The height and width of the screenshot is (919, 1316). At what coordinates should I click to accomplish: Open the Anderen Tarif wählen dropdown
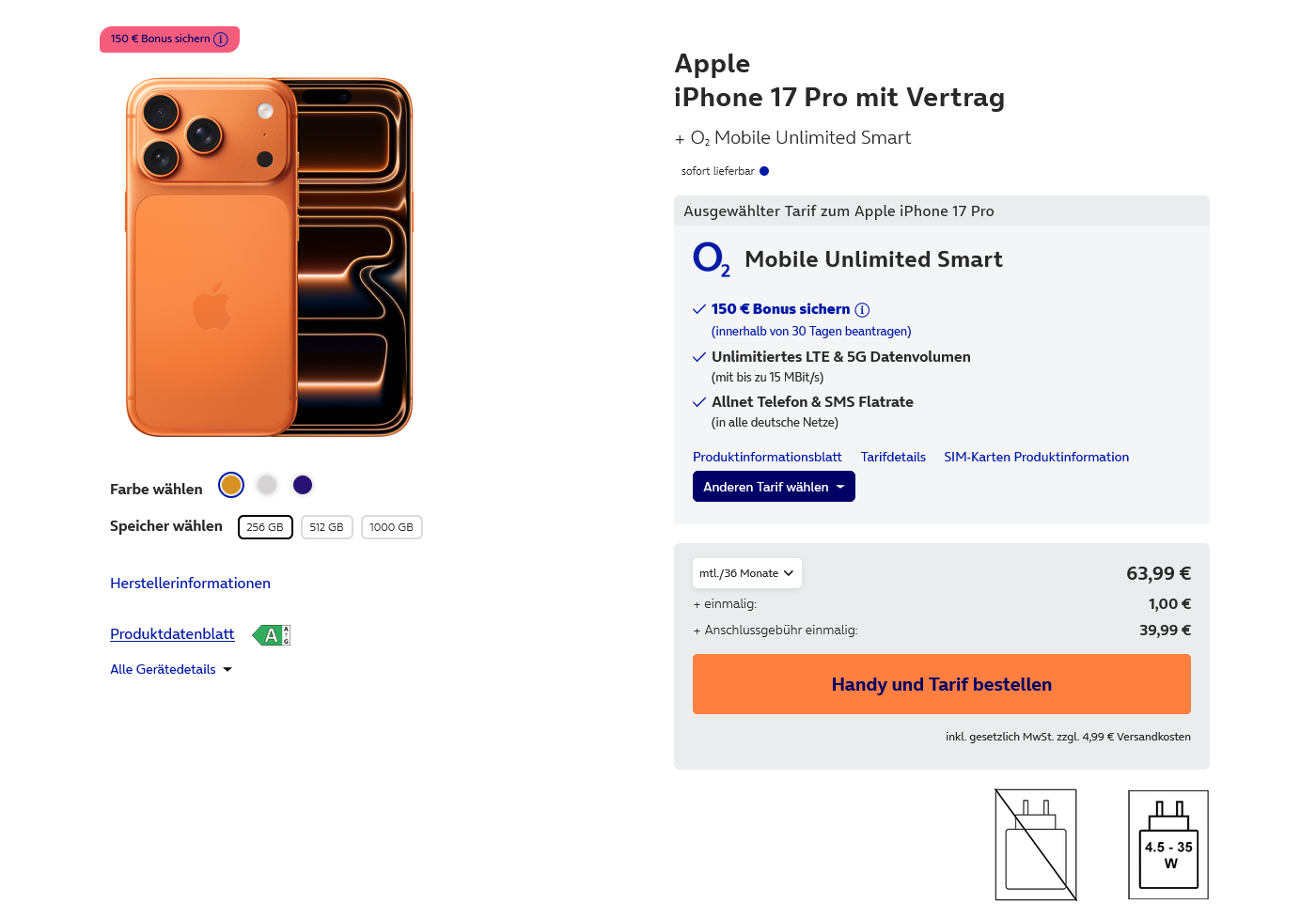(x=774, y=487)
